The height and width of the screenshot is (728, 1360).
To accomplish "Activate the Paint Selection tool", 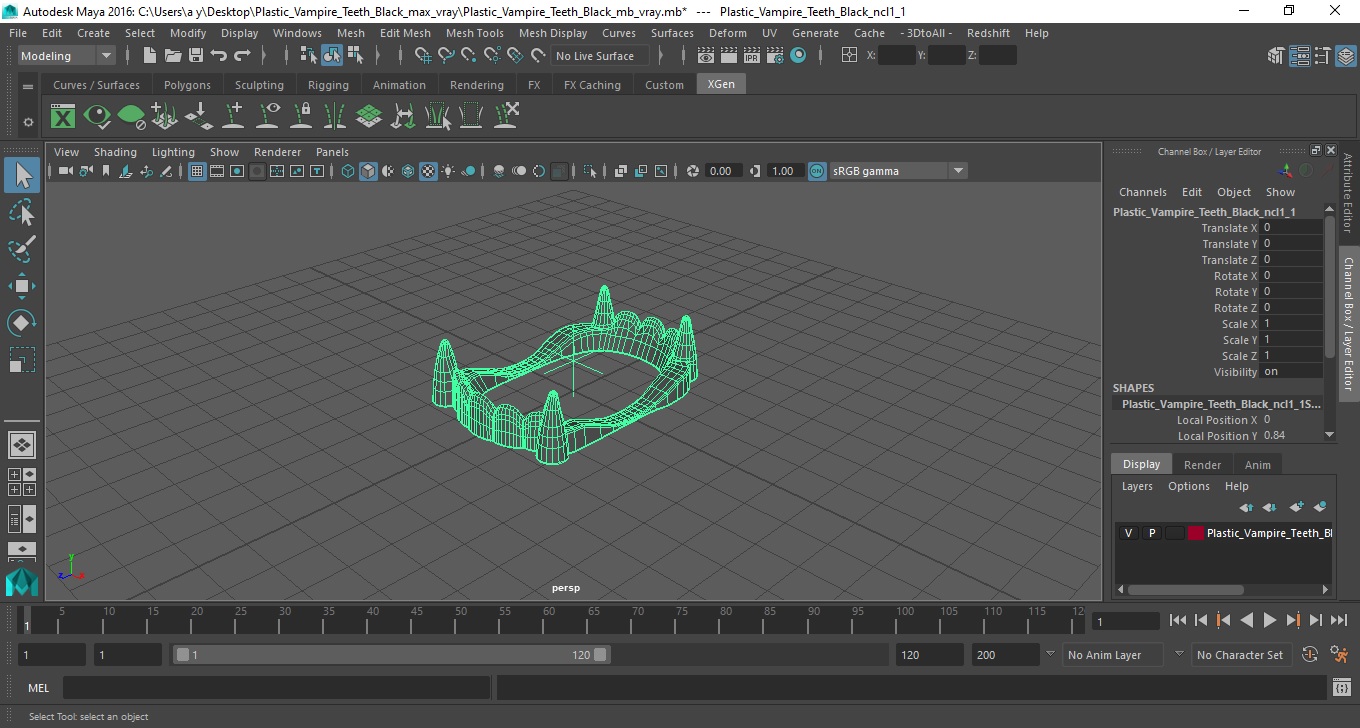I will tap(22, 248).
